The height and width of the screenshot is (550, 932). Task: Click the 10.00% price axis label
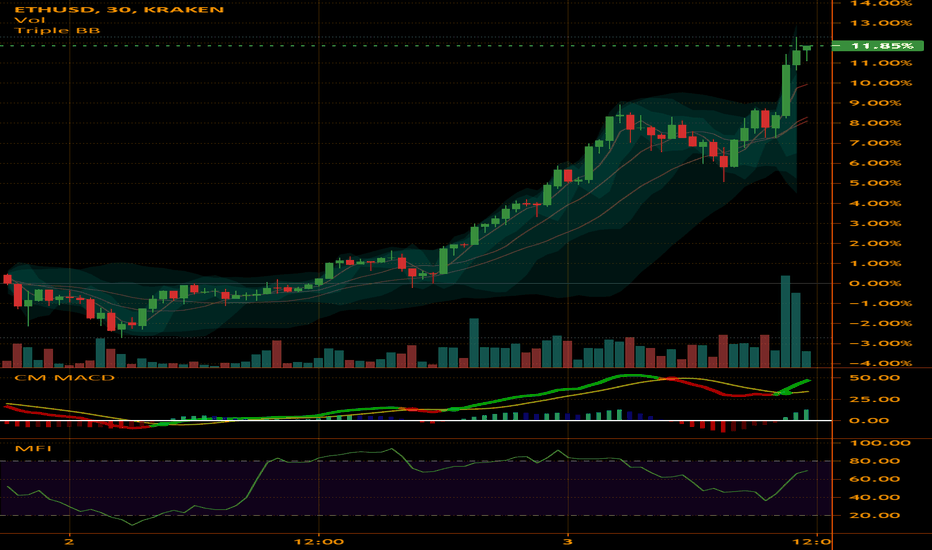tap(881, 83)
